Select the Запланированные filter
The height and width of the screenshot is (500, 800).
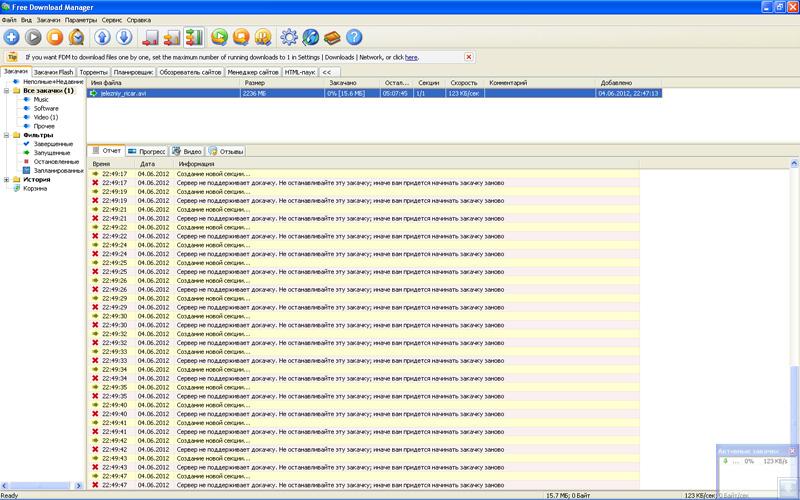pos(58,170)
